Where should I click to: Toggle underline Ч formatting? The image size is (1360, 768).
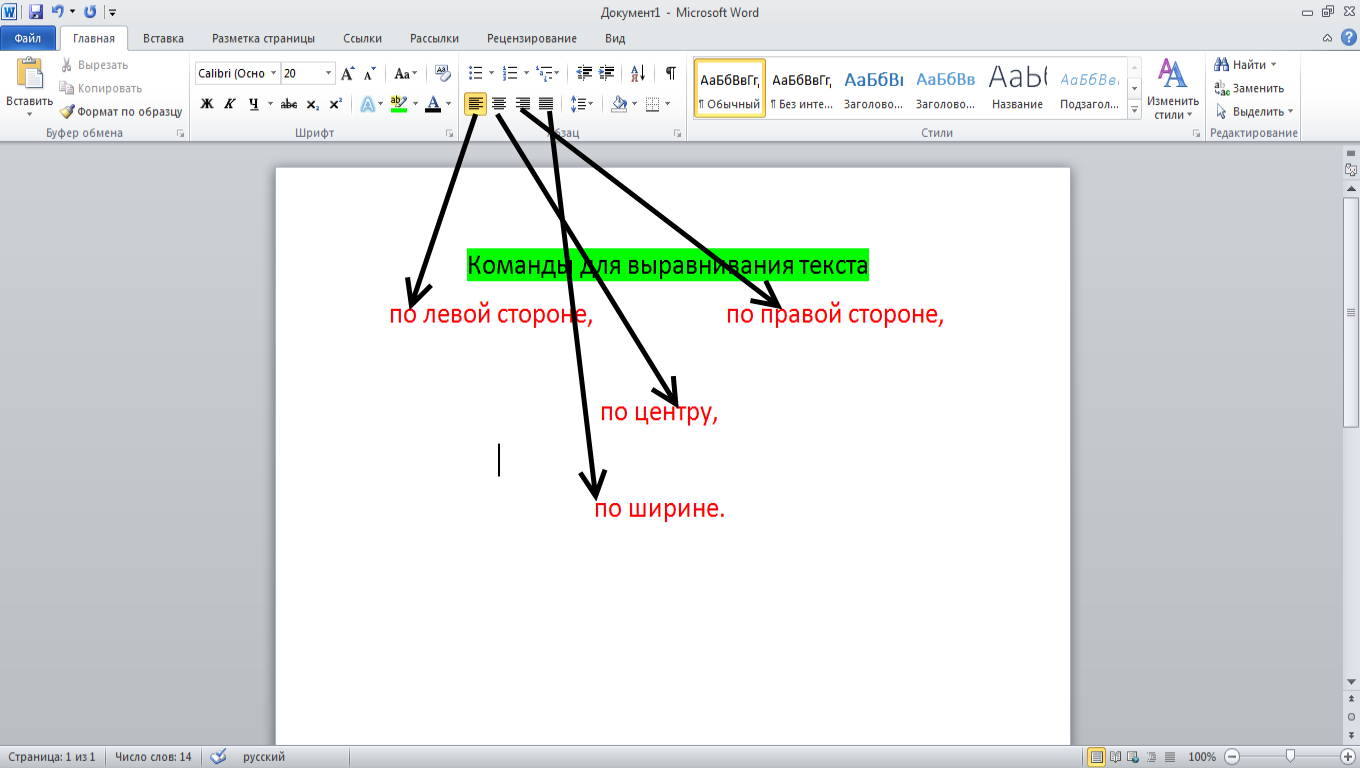coord(254,103)
